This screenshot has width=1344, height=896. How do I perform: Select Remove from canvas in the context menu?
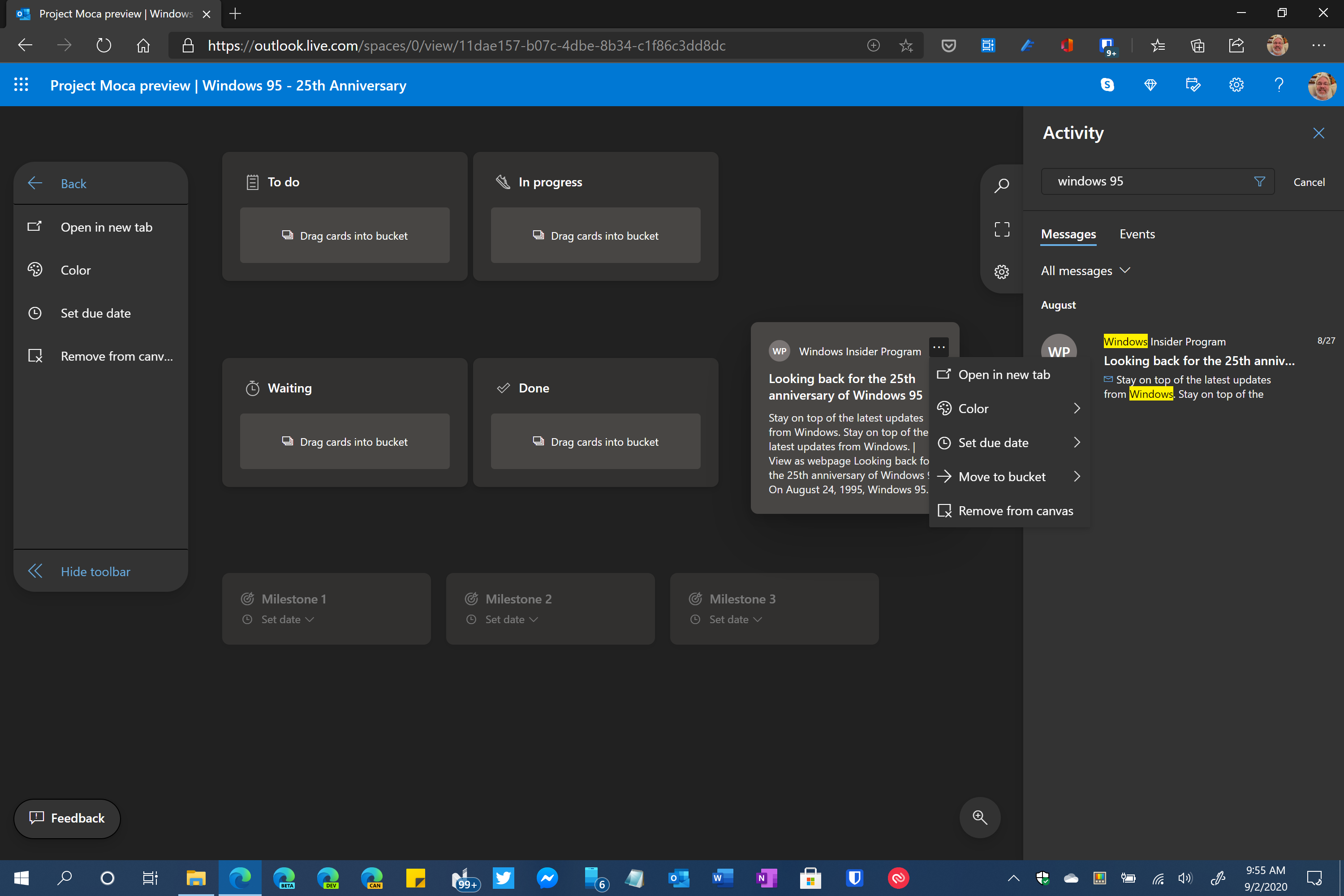click(x=1016, y=510)
